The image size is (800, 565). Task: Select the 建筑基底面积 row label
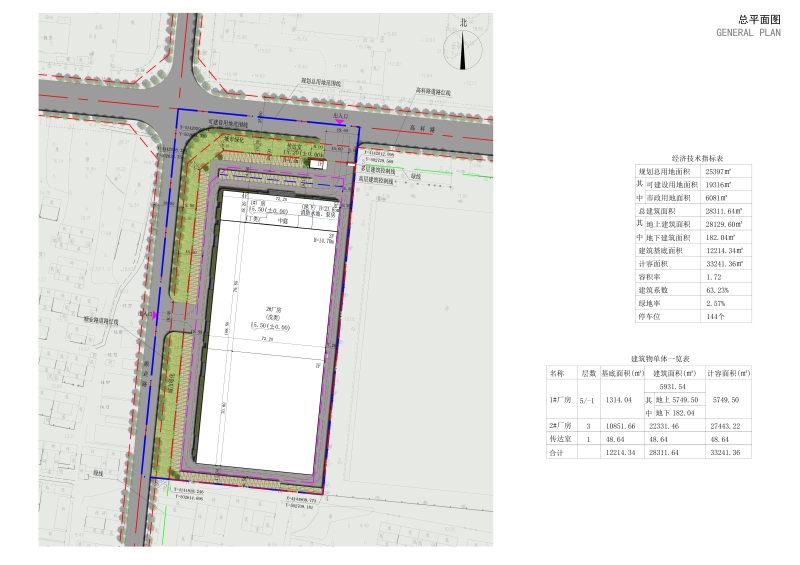click(660, 251)
